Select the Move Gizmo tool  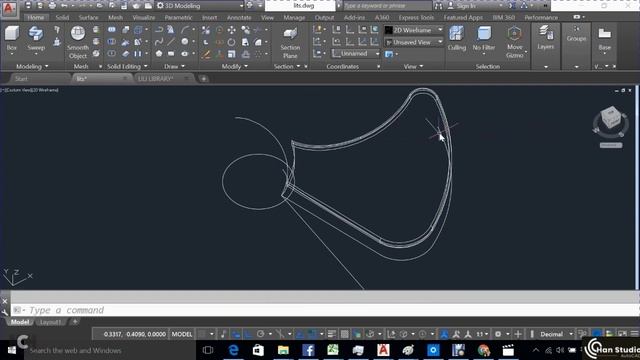click(x=515, y=42)
